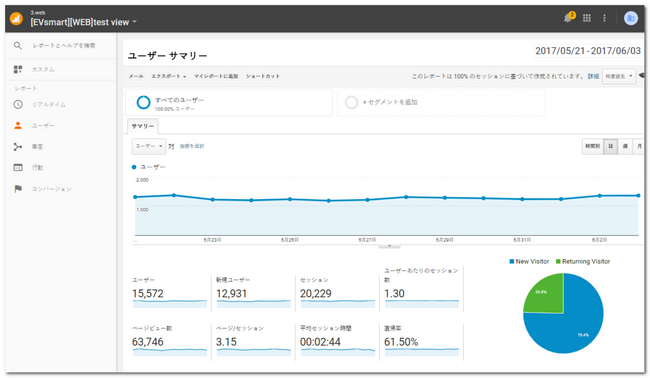Switch graph to 週 weekly view
The height and width of the screenshot is (378, 650).
click(625, 146)
